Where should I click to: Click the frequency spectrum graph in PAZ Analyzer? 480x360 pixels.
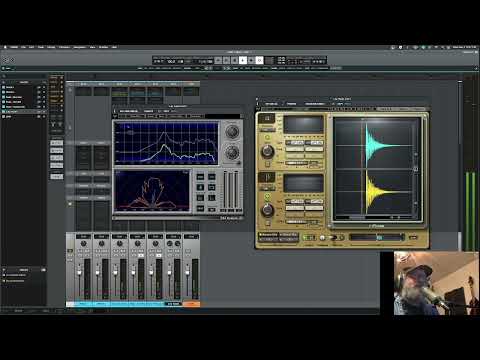click(x=166, y=143)
